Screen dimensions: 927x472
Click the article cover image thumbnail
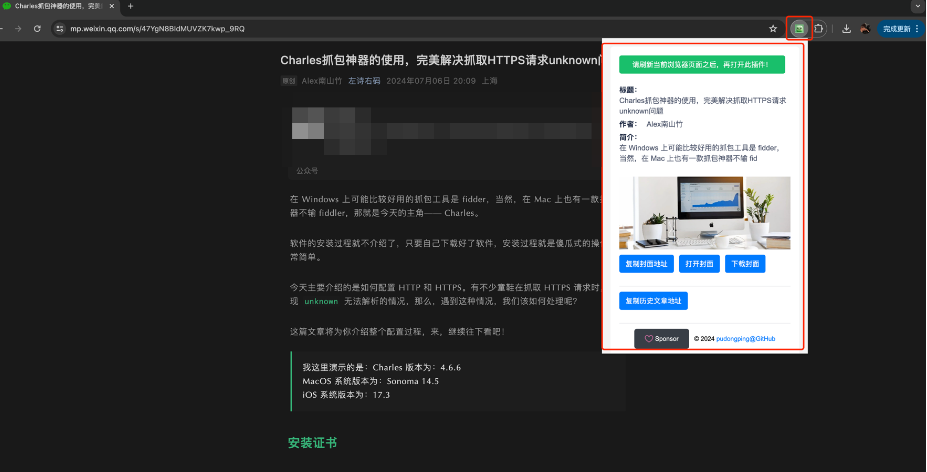pos(704,212)
